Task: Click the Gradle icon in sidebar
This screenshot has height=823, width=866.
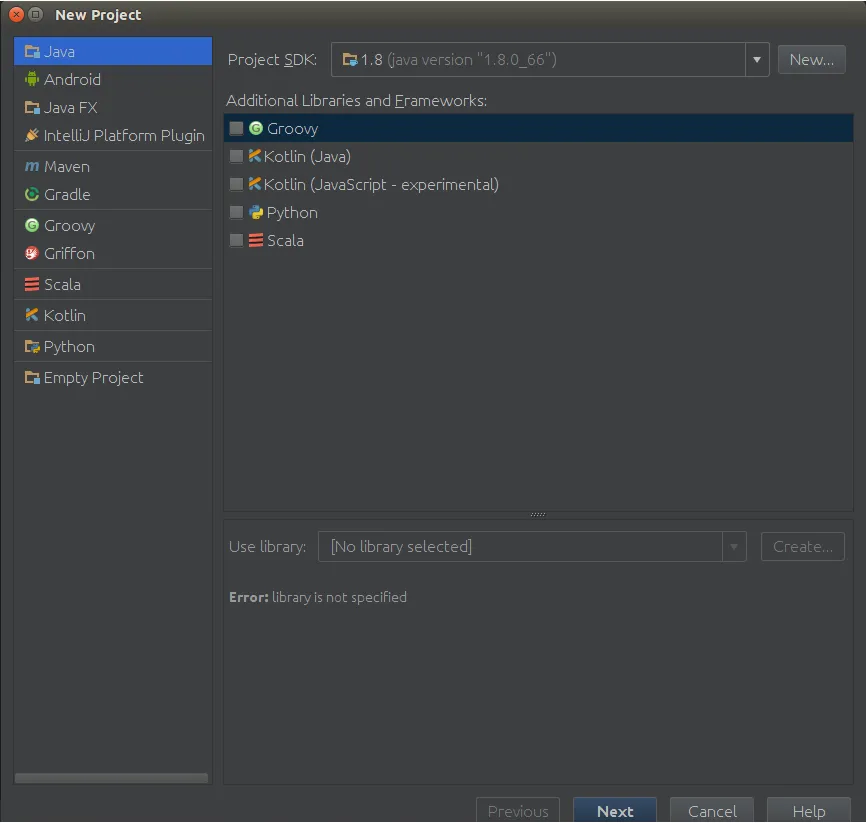Action: click(x=32, y=194)
